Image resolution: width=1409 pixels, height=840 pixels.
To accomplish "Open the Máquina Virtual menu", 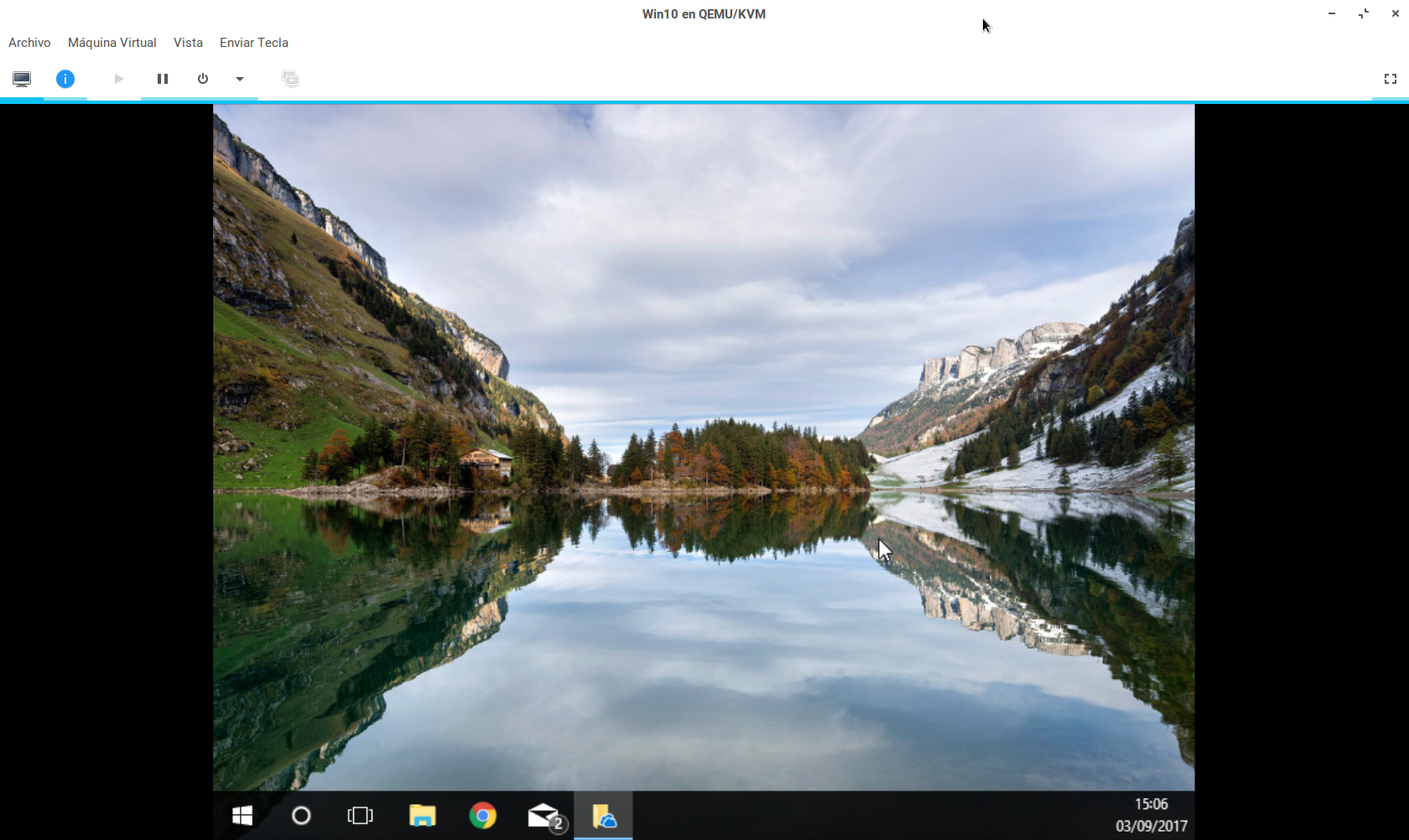I will 112,43.
